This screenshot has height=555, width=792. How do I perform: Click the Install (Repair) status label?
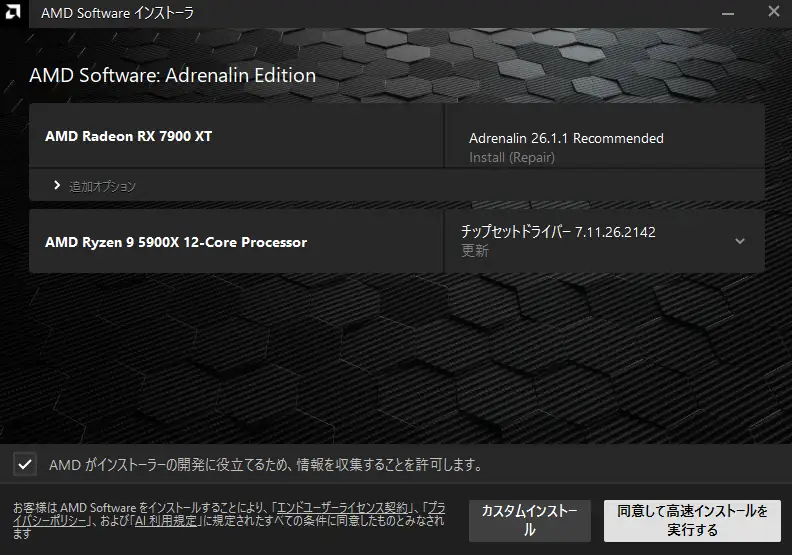tap(512, 158)
